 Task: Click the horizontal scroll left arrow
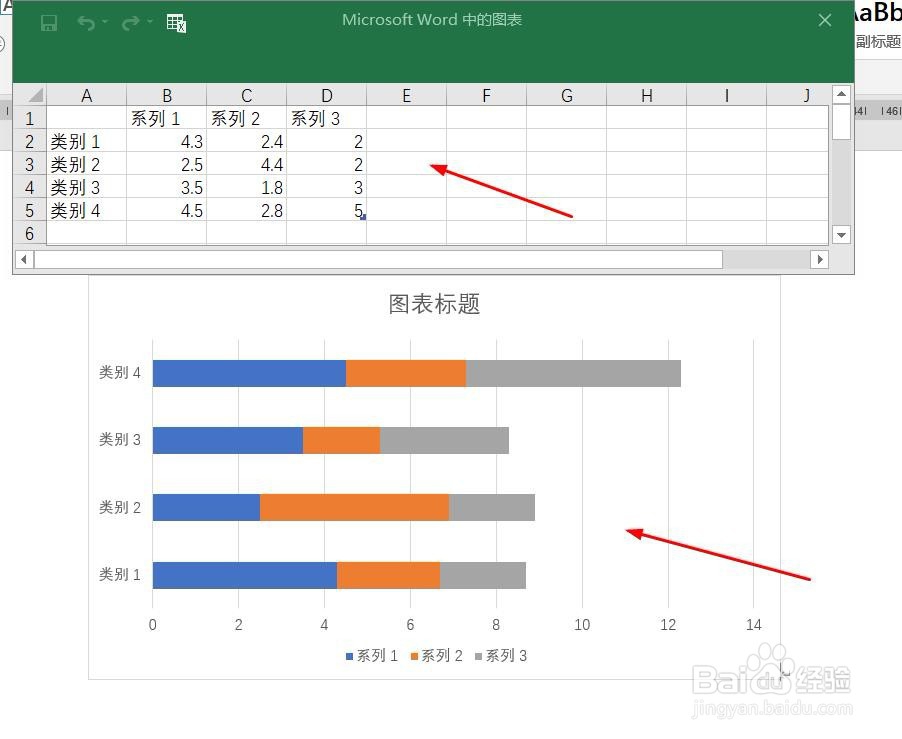click(24, 259)
